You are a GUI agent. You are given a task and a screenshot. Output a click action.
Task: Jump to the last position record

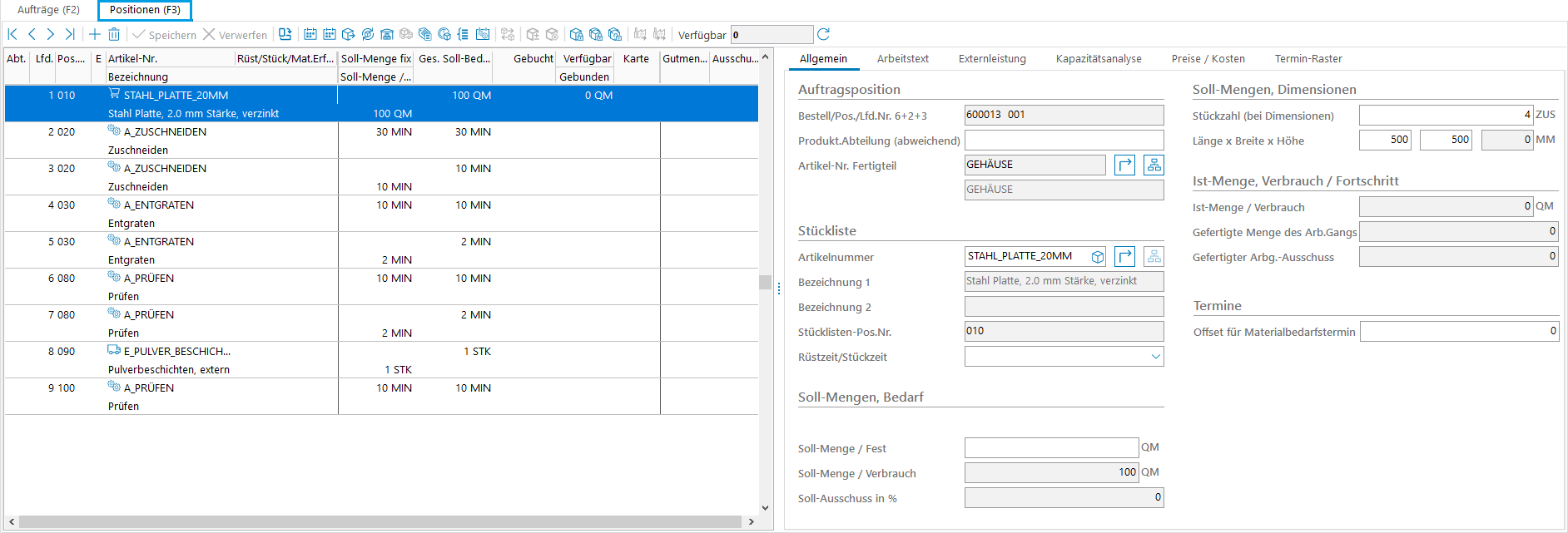coord(70,34)
